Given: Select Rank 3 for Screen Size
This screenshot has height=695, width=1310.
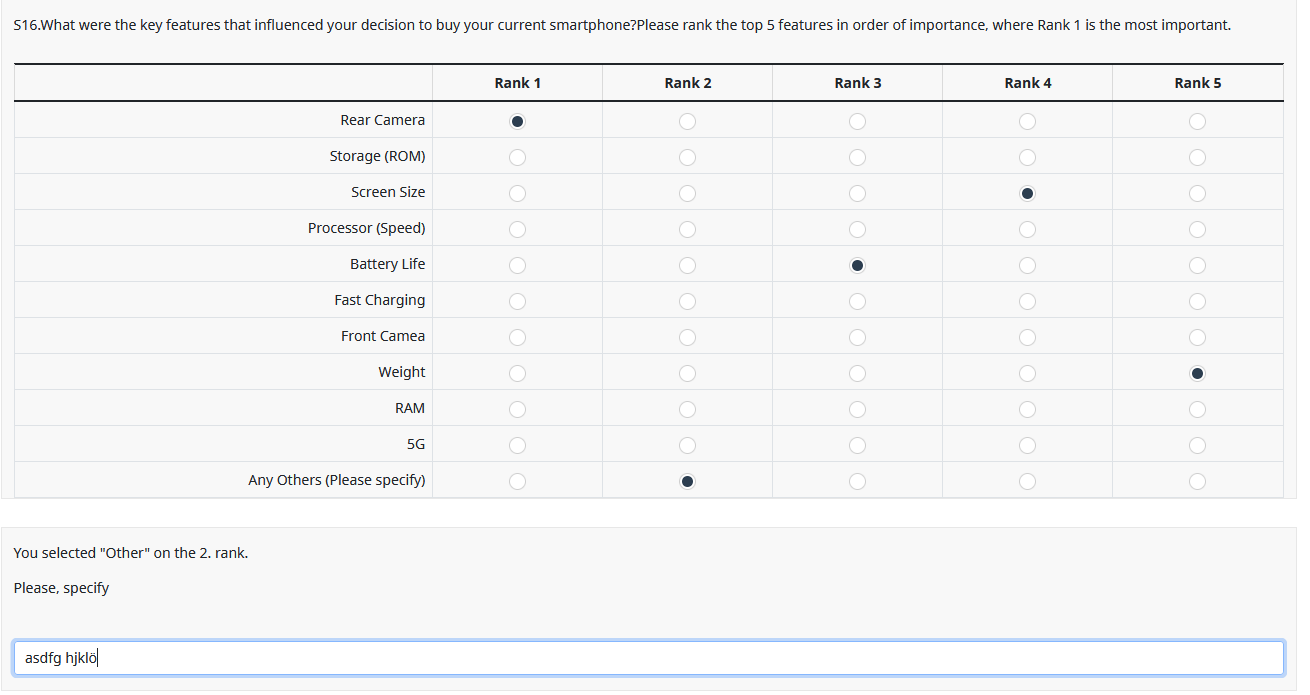Looking at the screenshot, I should [857, 194].
